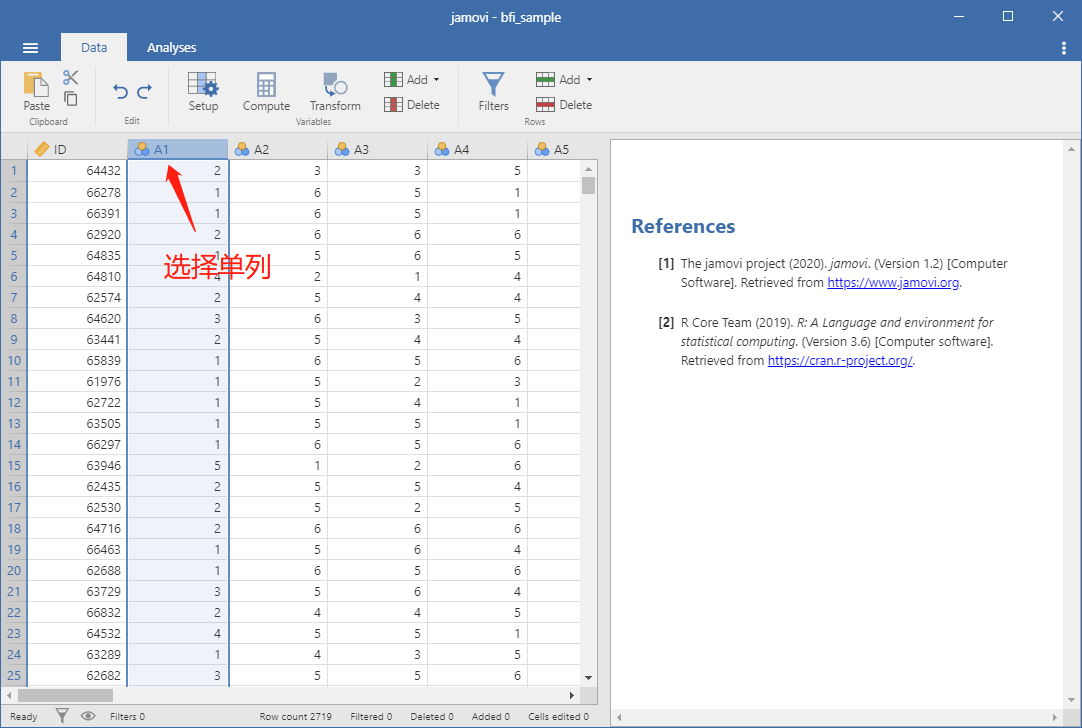The height and width of the screenshot is (728, 1082).
Task: Toggle status bar funnel filter icon
Action: click(x=62, y=716)
